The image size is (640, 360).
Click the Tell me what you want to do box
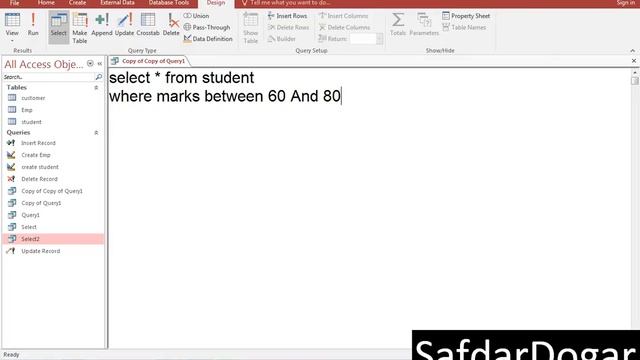286,3
